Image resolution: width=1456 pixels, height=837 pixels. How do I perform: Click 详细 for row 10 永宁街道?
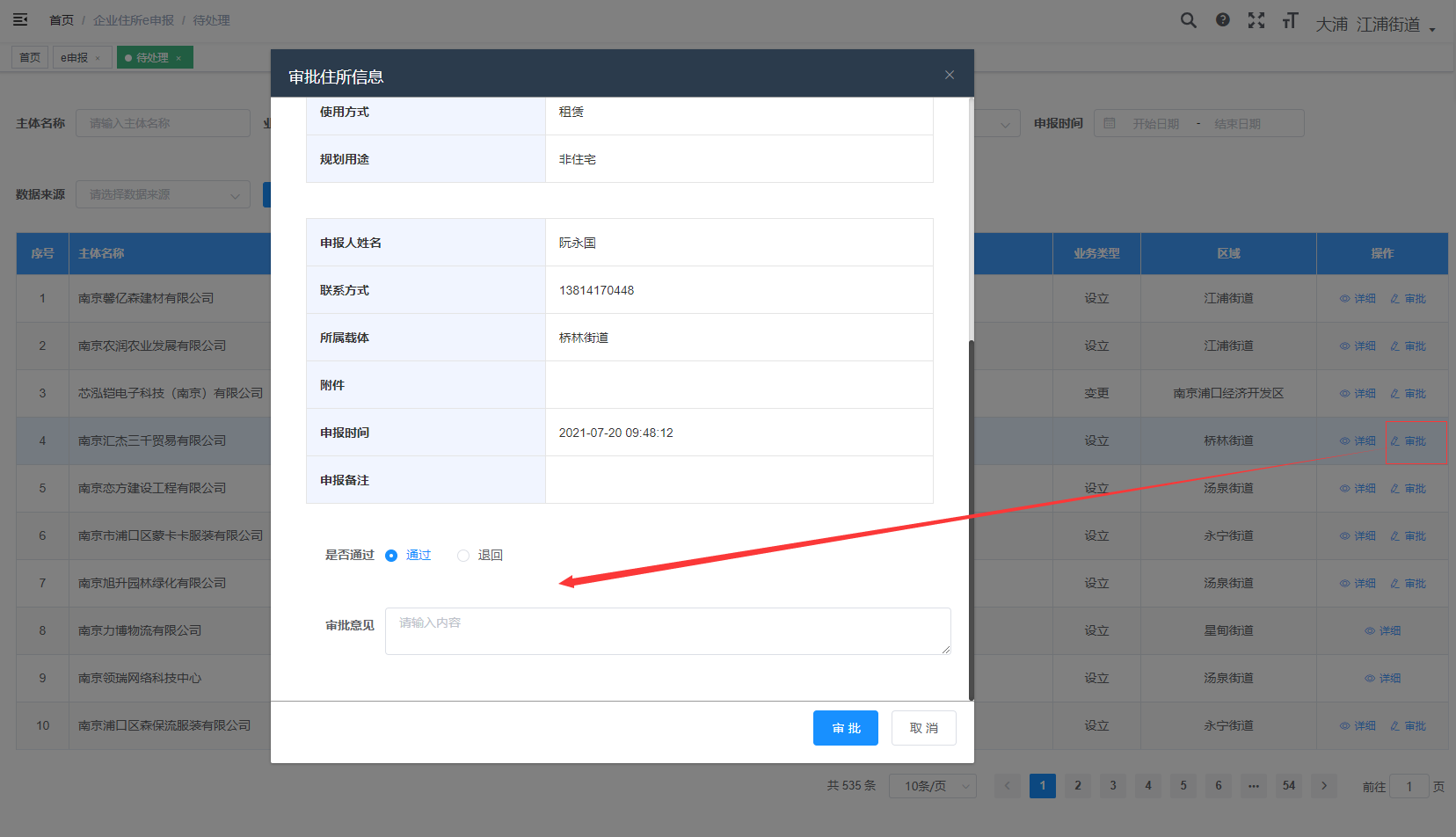1358,726
